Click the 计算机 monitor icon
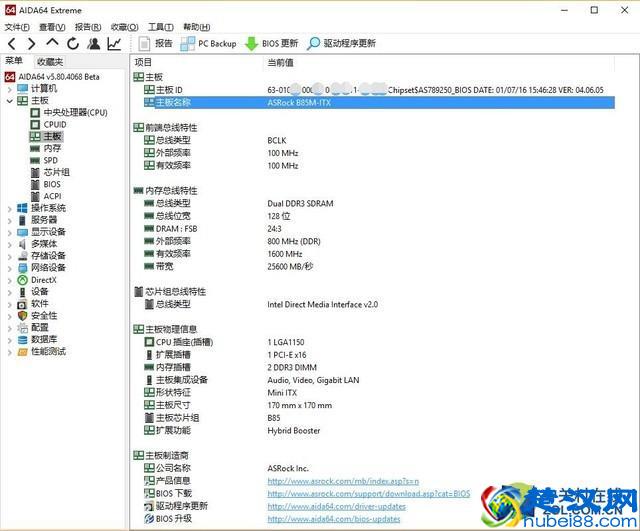Viewport: 640px width, 531px height. click(22, 89)
